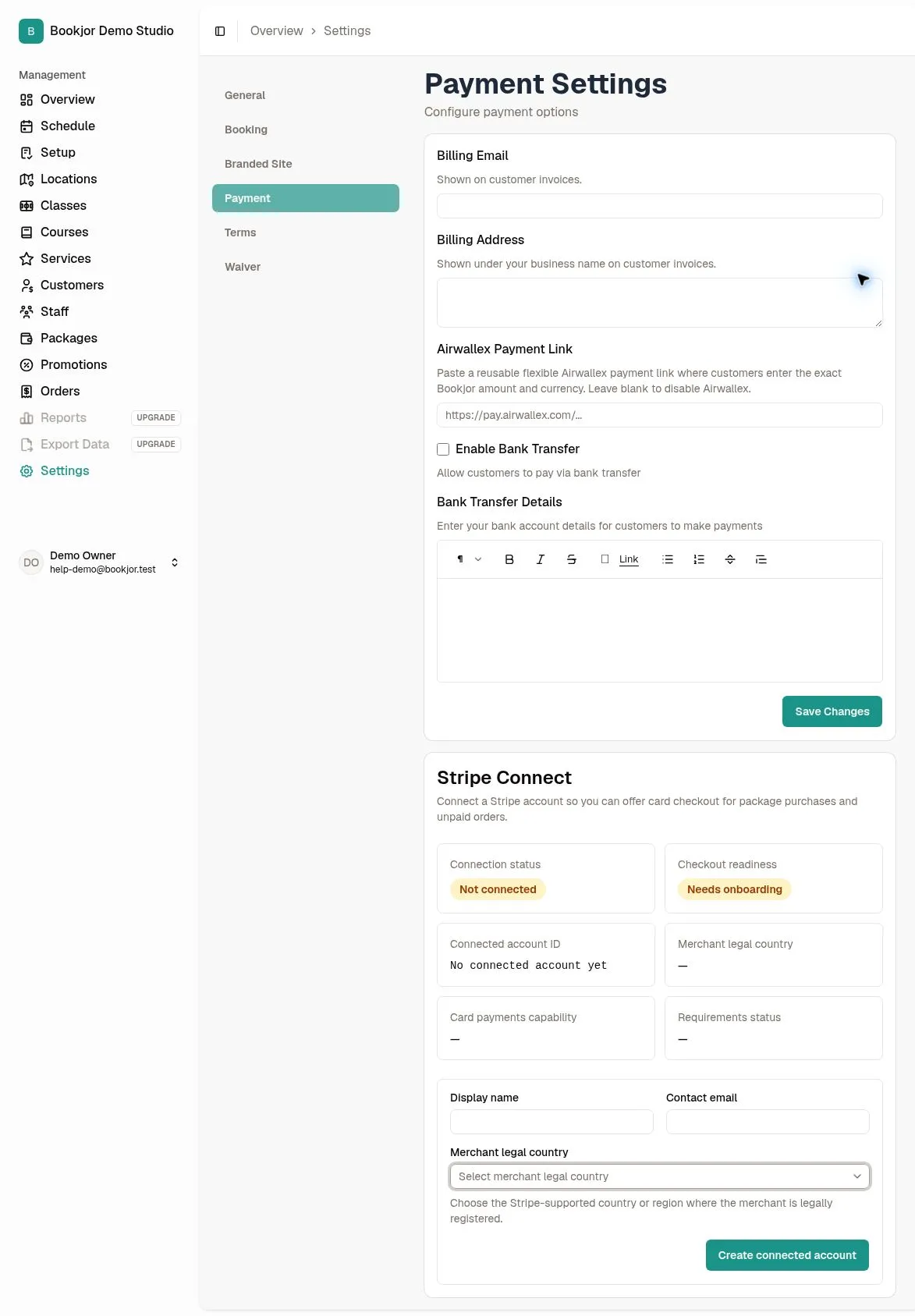Click the Staff group icon

(x=27, y=312)
